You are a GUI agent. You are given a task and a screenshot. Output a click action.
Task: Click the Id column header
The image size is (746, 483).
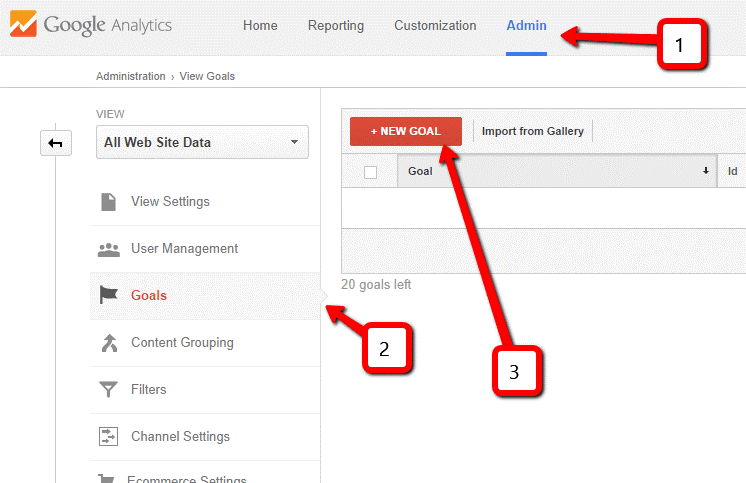pos(733,171)
